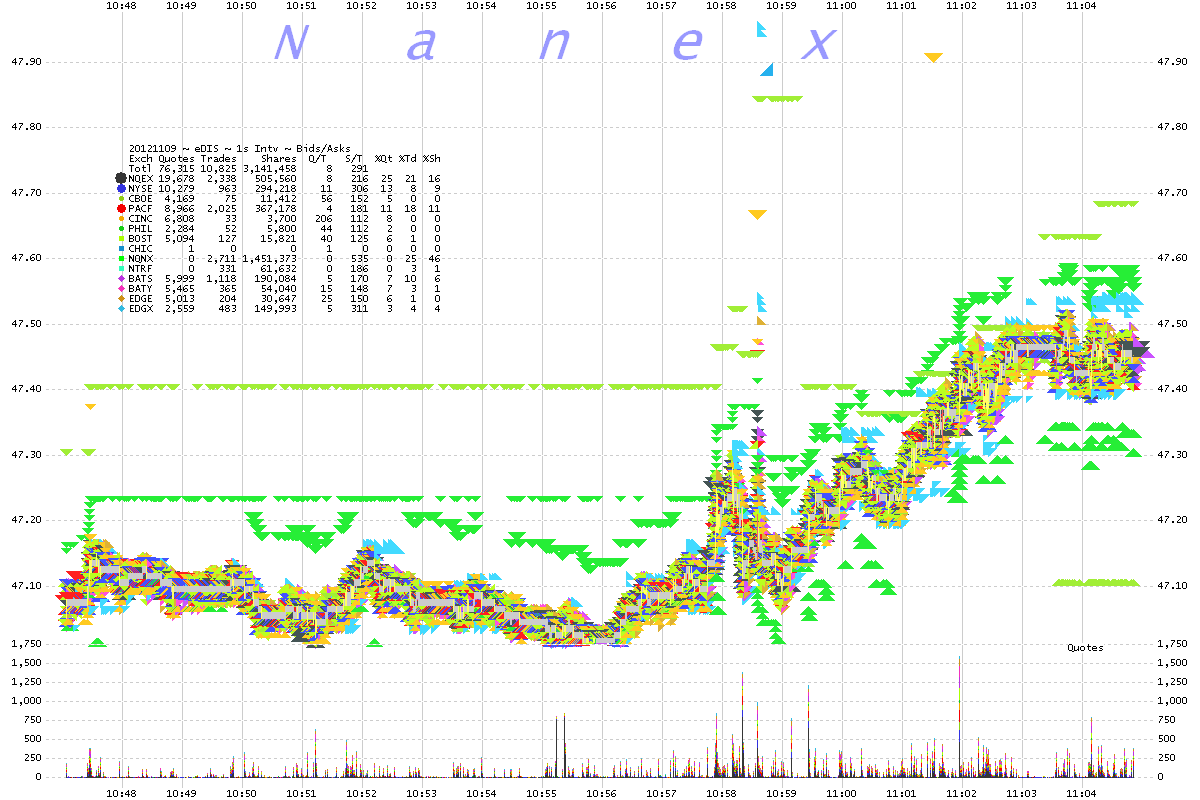The height and width of the screenshot is (800, 1200).
Task: Click the green PHIL legend dot
Action: click(121, 228)
